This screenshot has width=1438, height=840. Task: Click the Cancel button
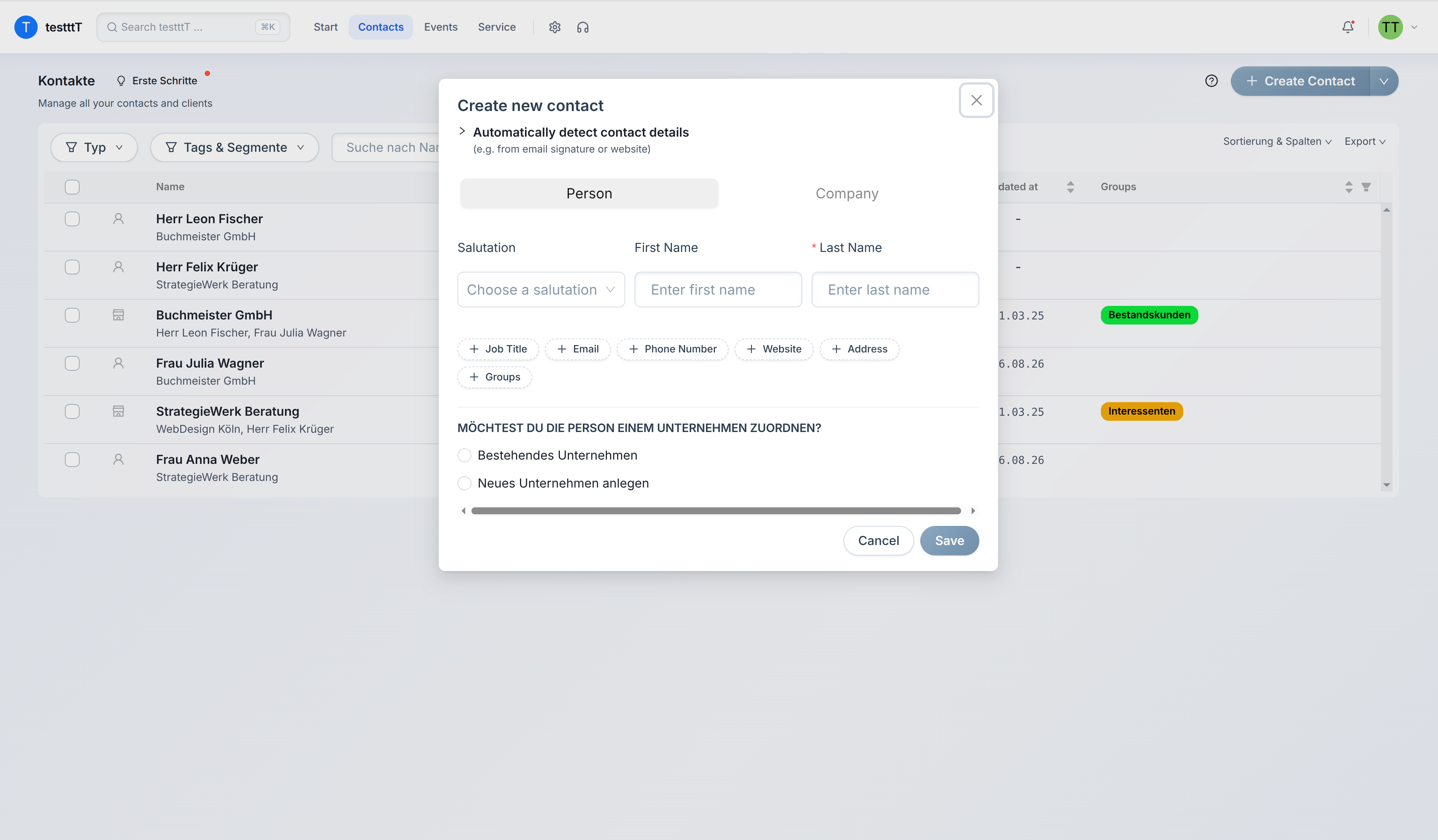[x=878, y=541]
